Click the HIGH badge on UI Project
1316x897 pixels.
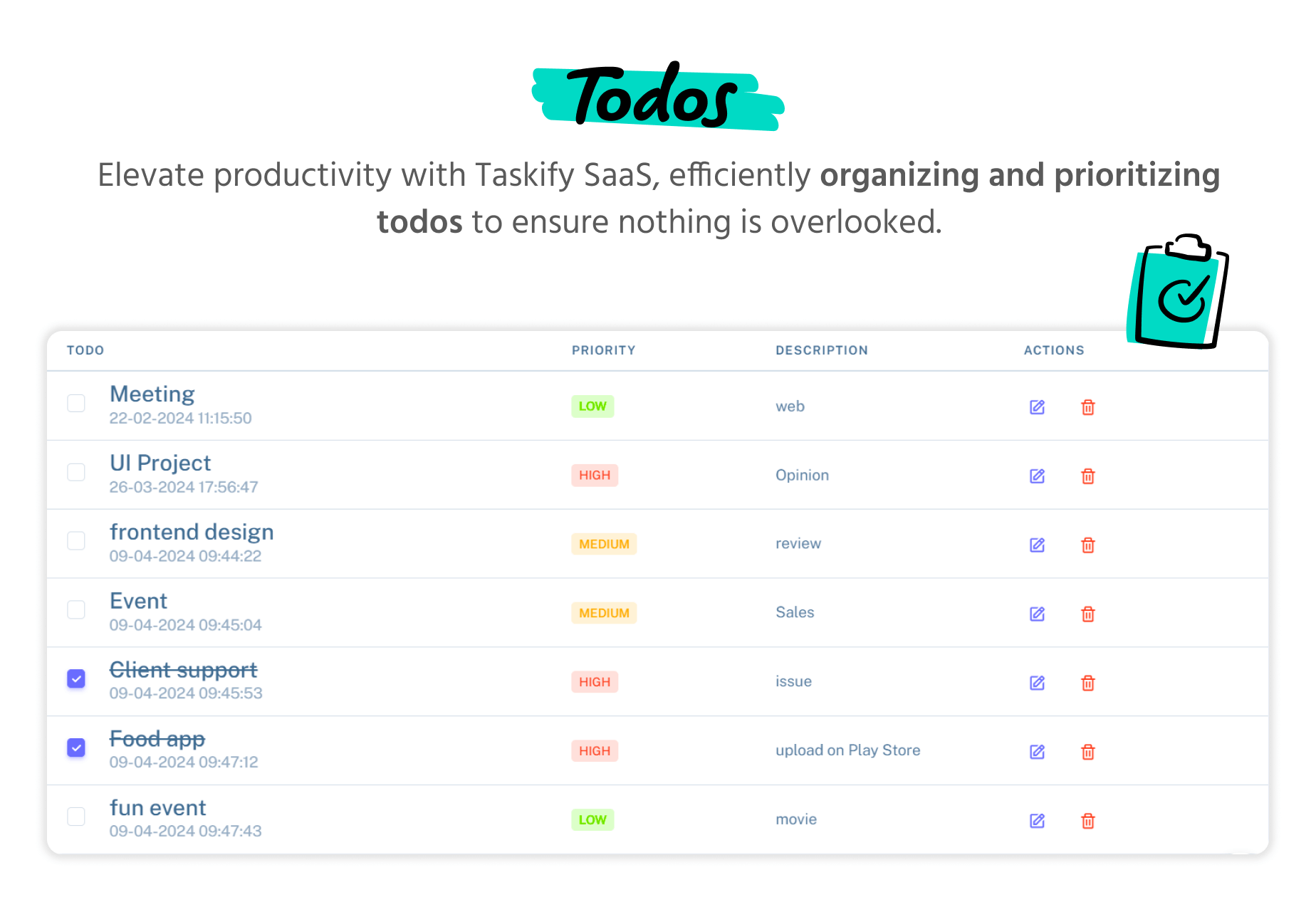(595, 476)
